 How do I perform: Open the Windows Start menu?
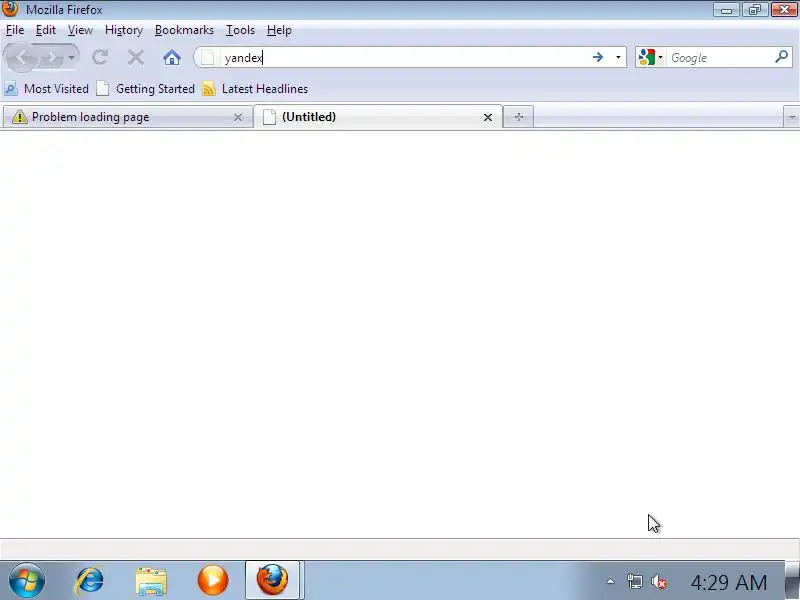click(x=27, y=581)
